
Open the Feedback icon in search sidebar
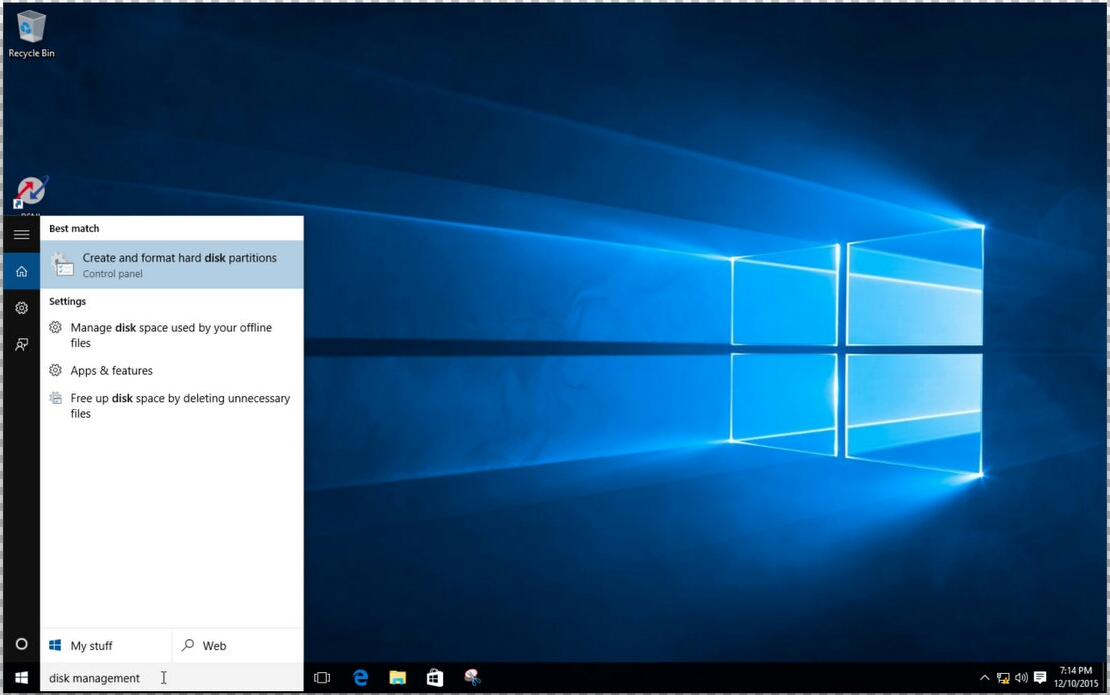coord(22,345)
